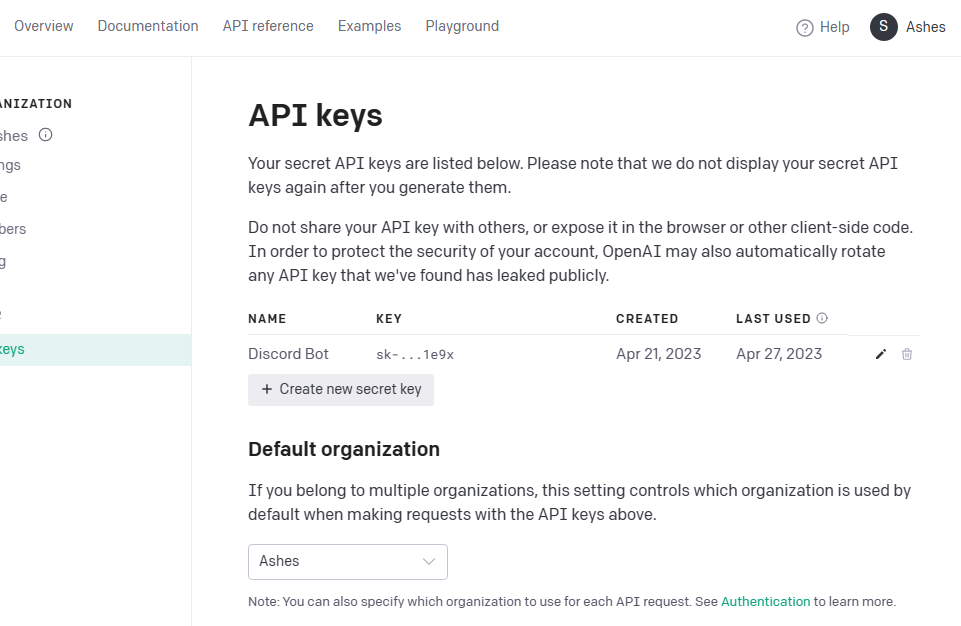Launch the Playground

coord(461,26)
